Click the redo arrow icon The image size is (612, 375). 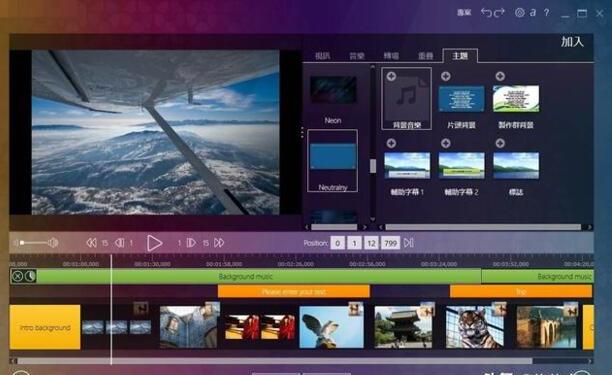500,12
